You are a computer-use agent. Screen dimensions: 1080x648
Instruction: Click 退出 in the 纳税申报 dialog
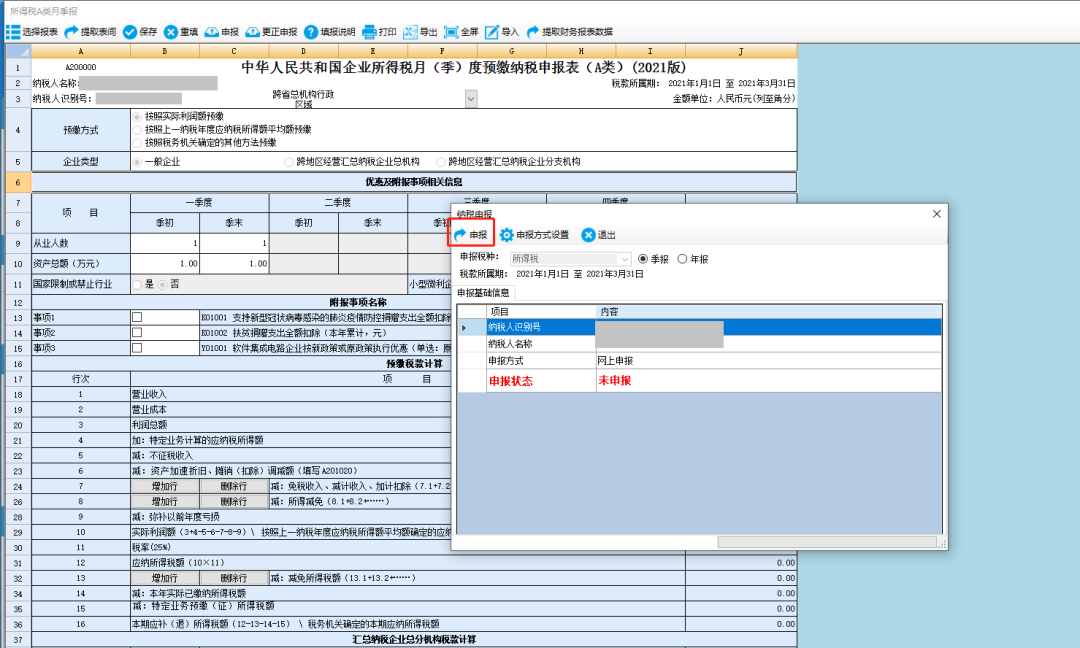tap(599, 235)
